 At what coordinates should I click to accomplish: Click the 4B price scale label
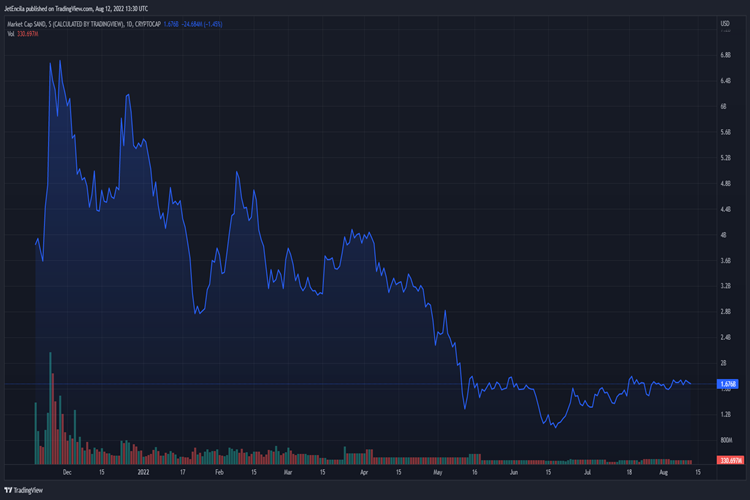click(x=724, y=235)
